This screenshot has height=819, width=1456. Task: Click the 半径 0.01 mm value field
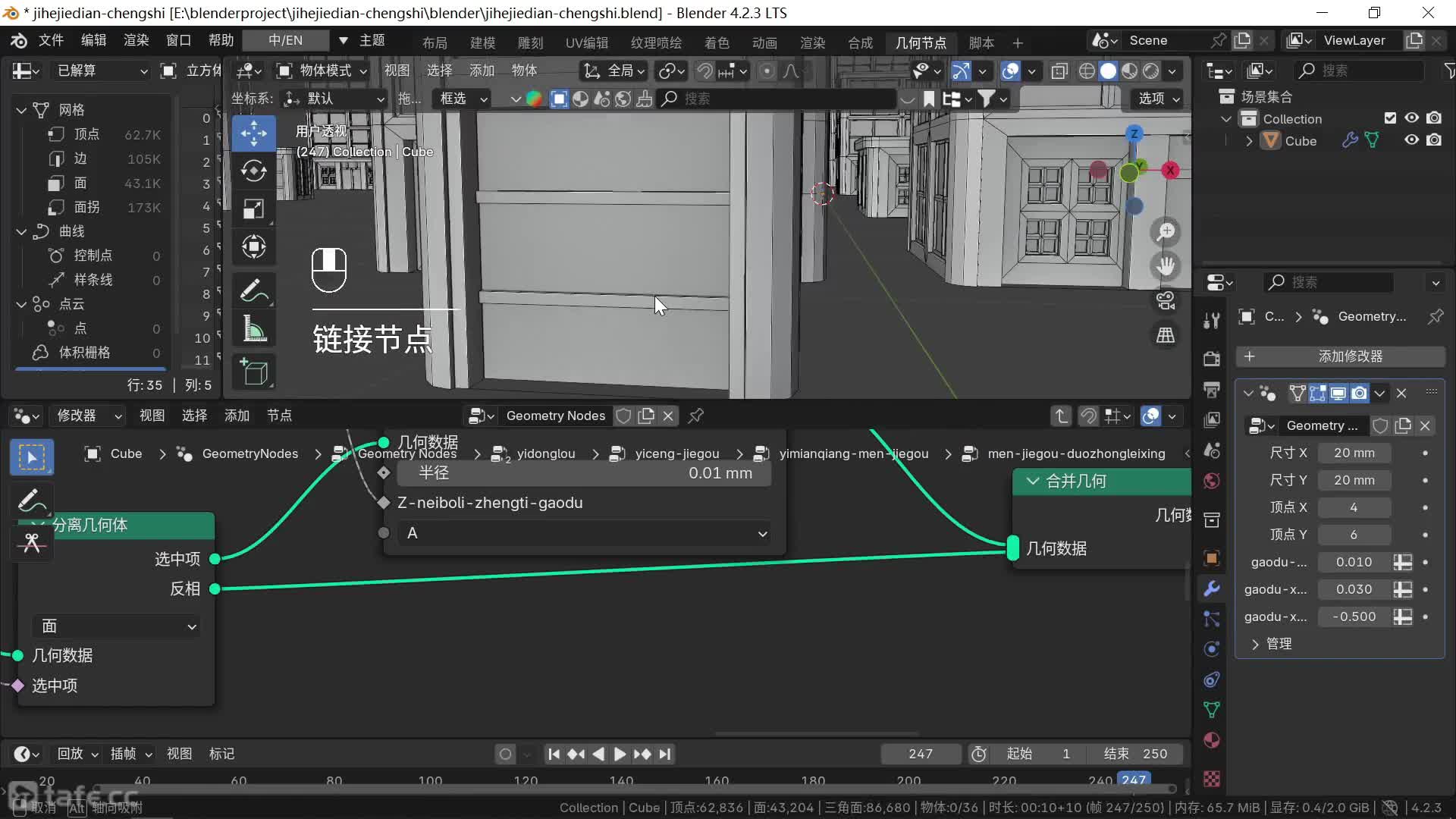point(584,473)
